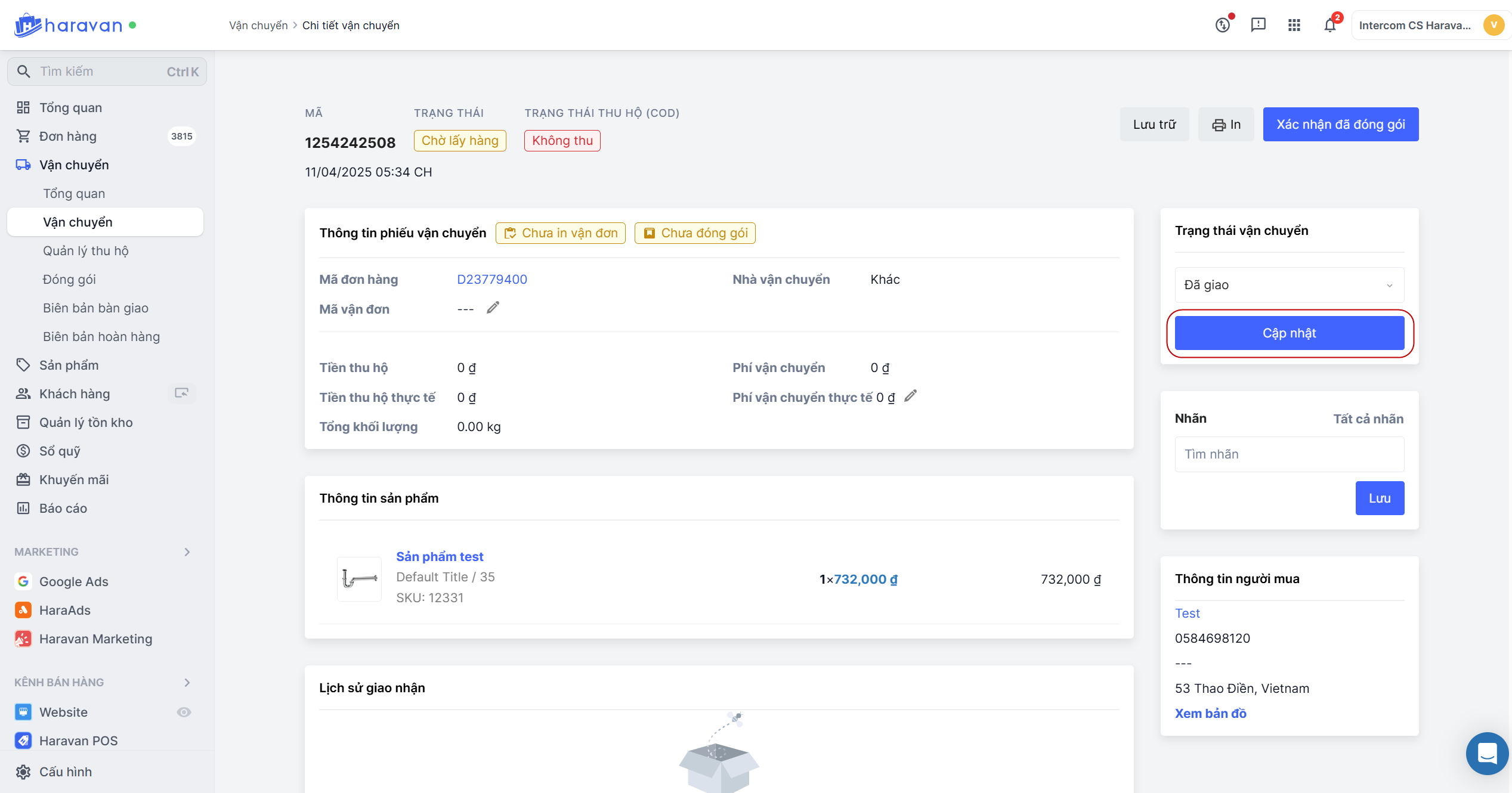Click the Cập nhật button
Viewport: 1512px width, 793px height.
[1289, 333]
